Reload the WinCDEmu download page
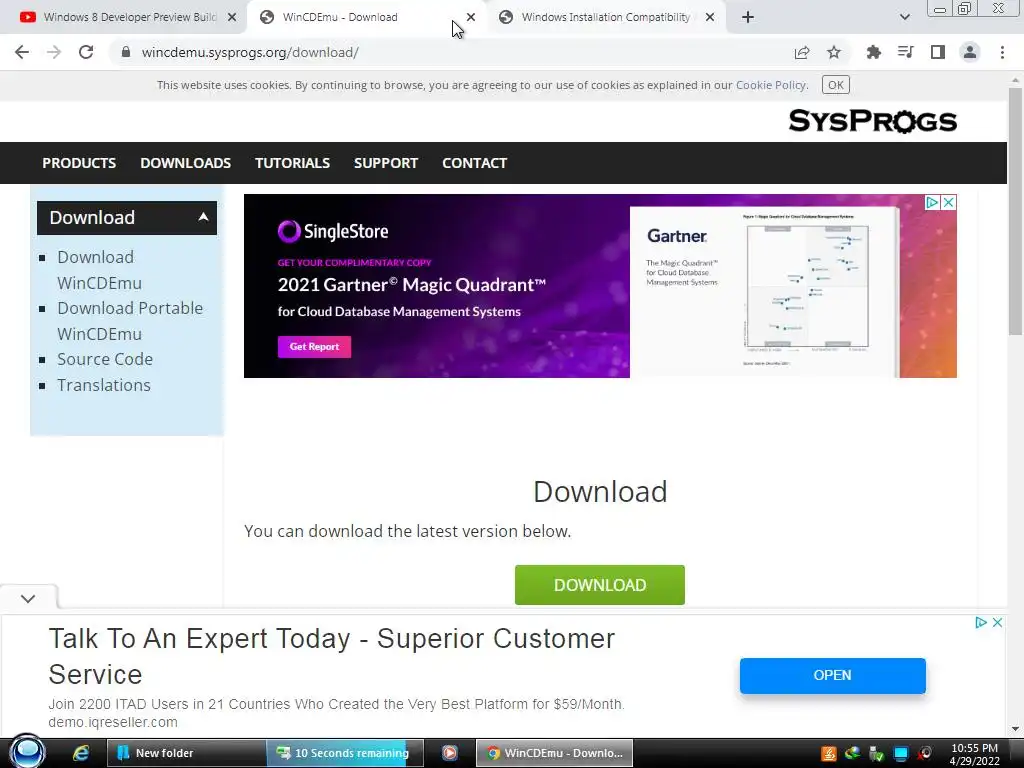Screen dimensions: 1024x768 [x=86, y=52]
